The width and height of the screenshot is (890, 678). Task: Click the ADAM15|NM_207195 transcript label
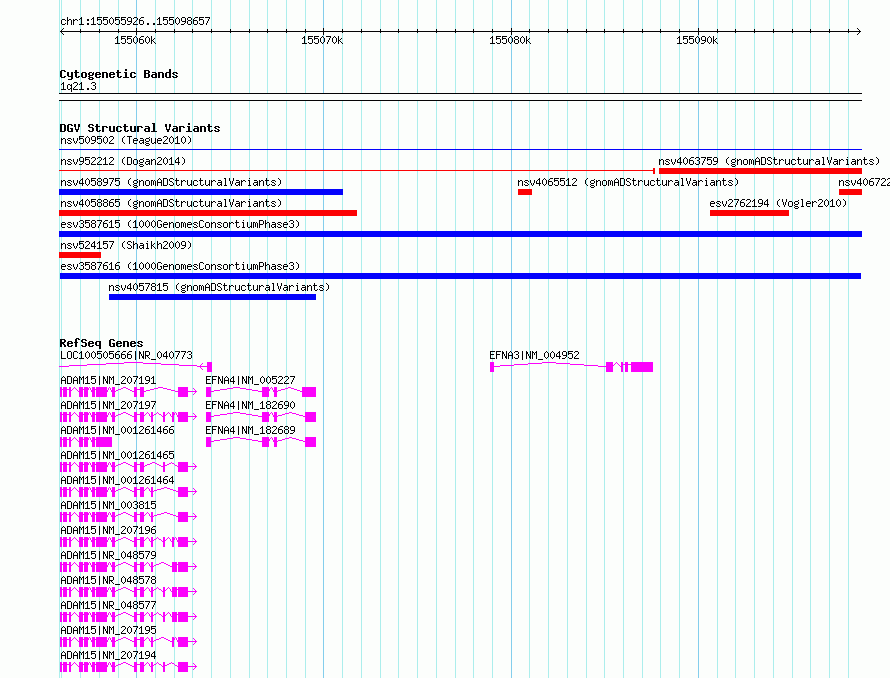[108, 630]
